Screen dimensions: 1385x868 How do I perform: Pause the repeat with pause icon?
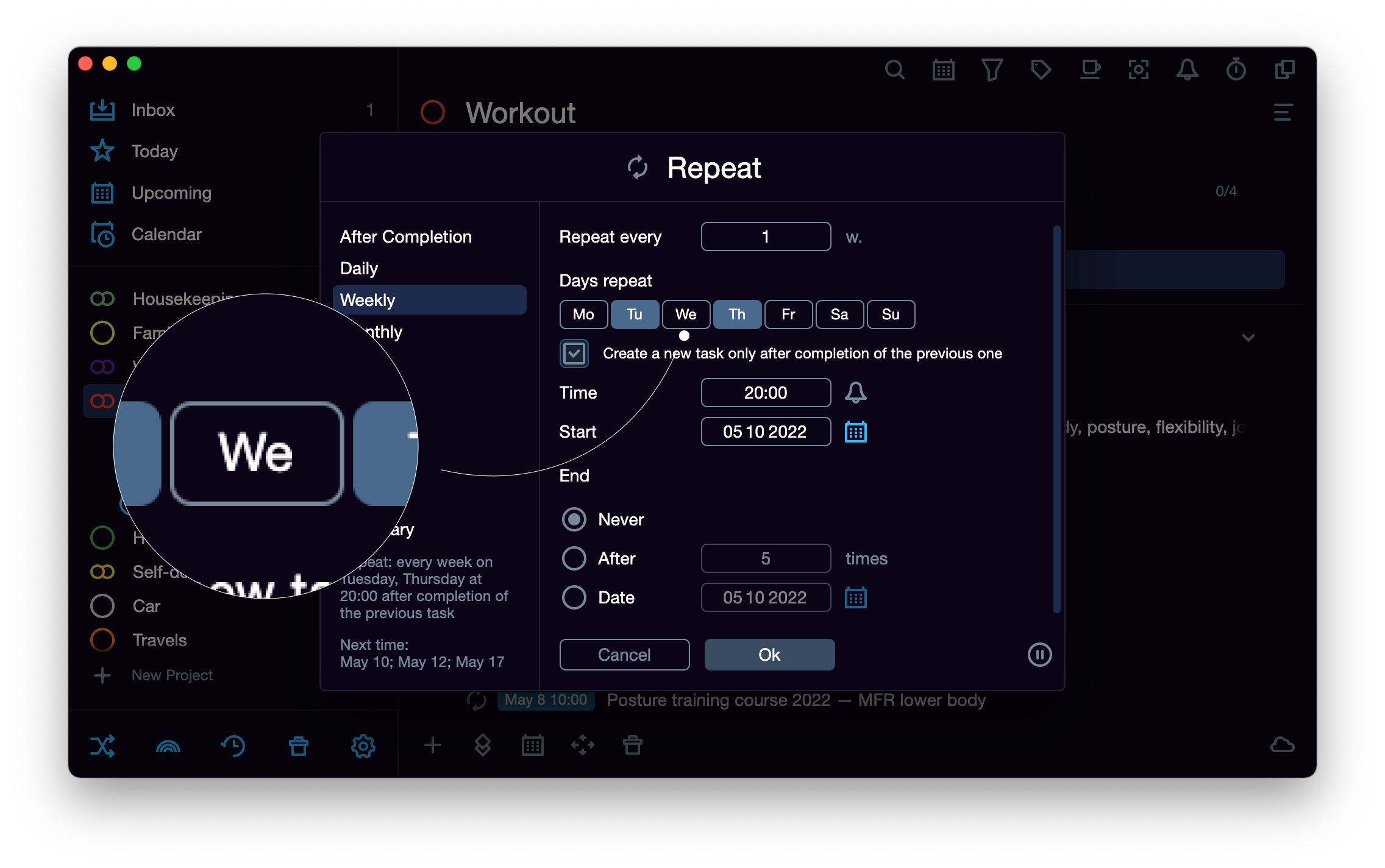(x=1040, y=655)
